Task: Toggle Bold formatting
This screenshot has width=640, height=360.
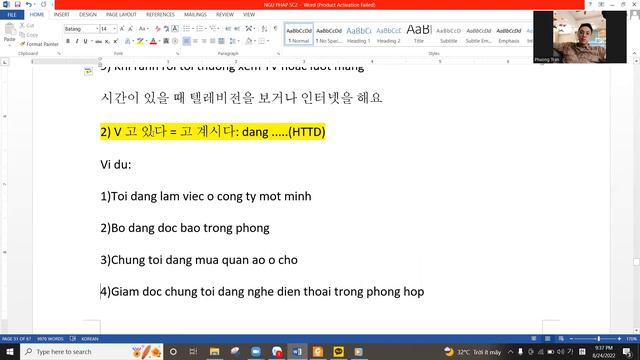Action: pos(68,41)
